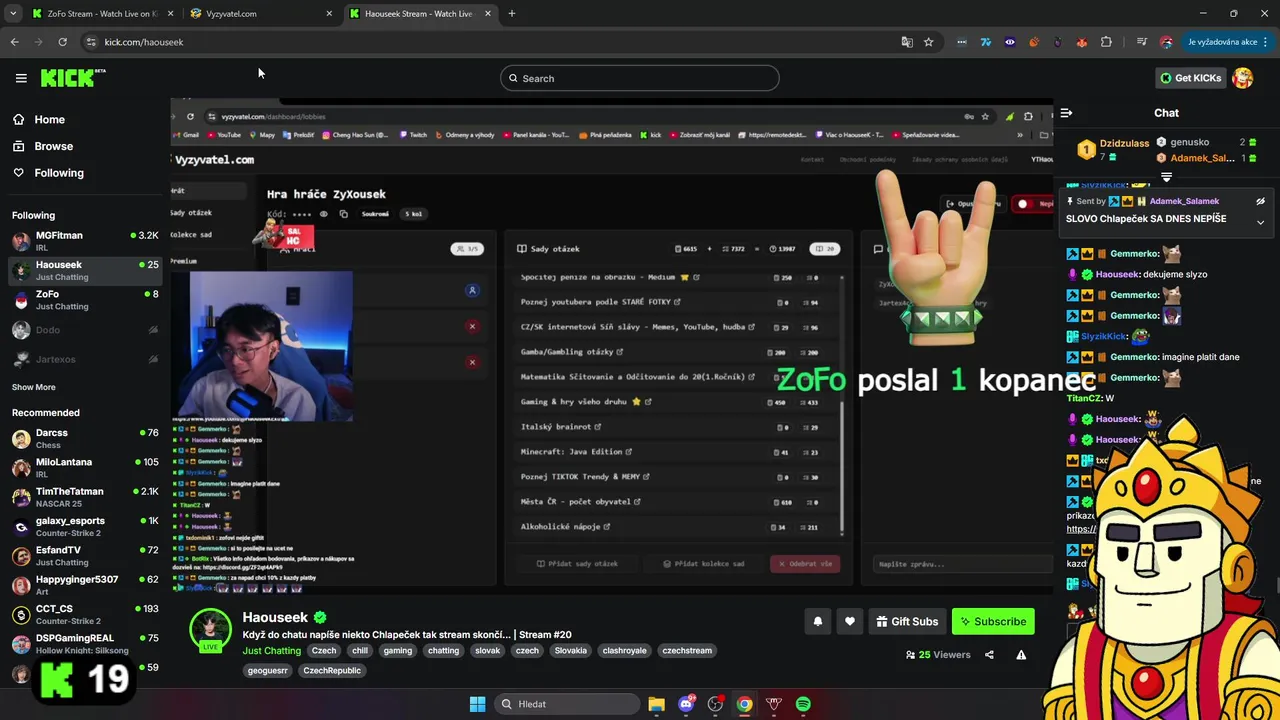Open the Kick hamburger sidebar menu
This screenshot has width=1280, height=720.
click(21, 78)
